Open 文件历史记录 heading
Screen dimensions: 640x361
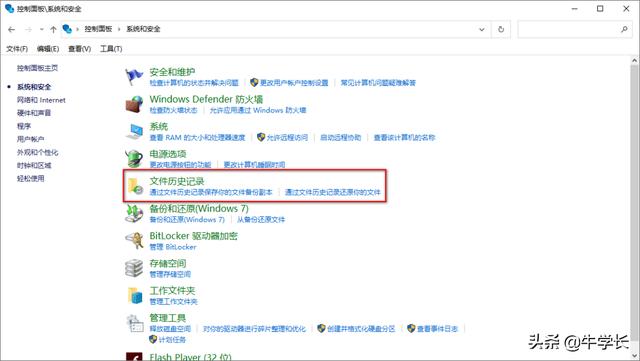coord(177,181)
